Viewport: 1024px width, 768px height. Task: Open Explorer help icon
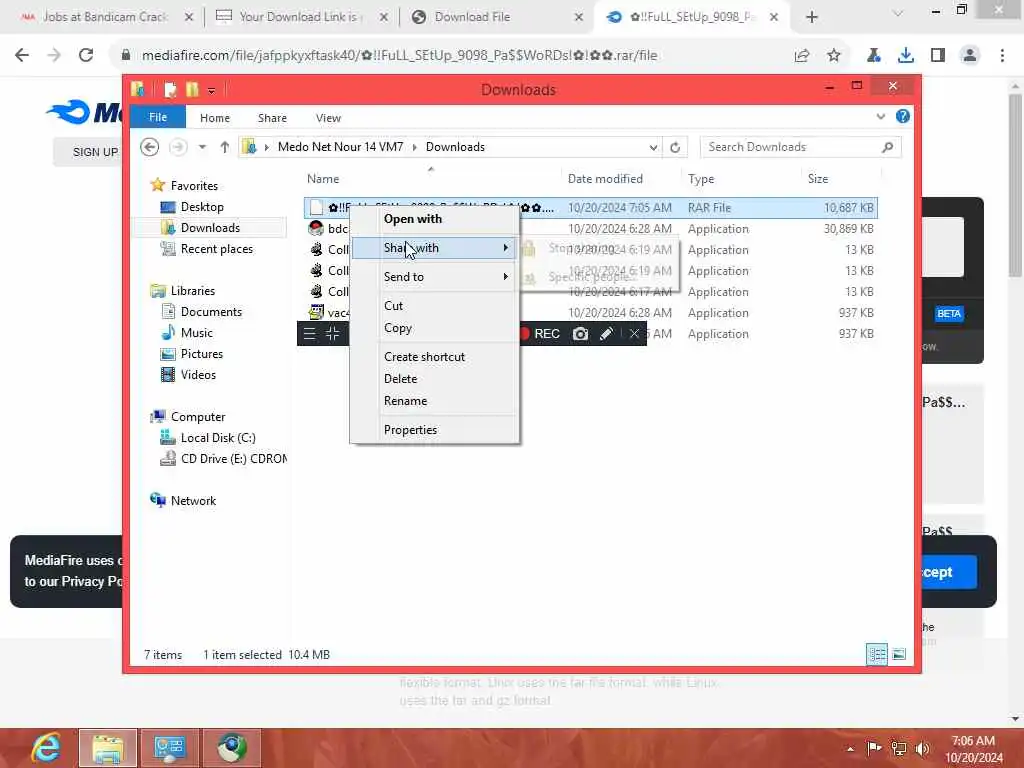click(x=903, y=116)
